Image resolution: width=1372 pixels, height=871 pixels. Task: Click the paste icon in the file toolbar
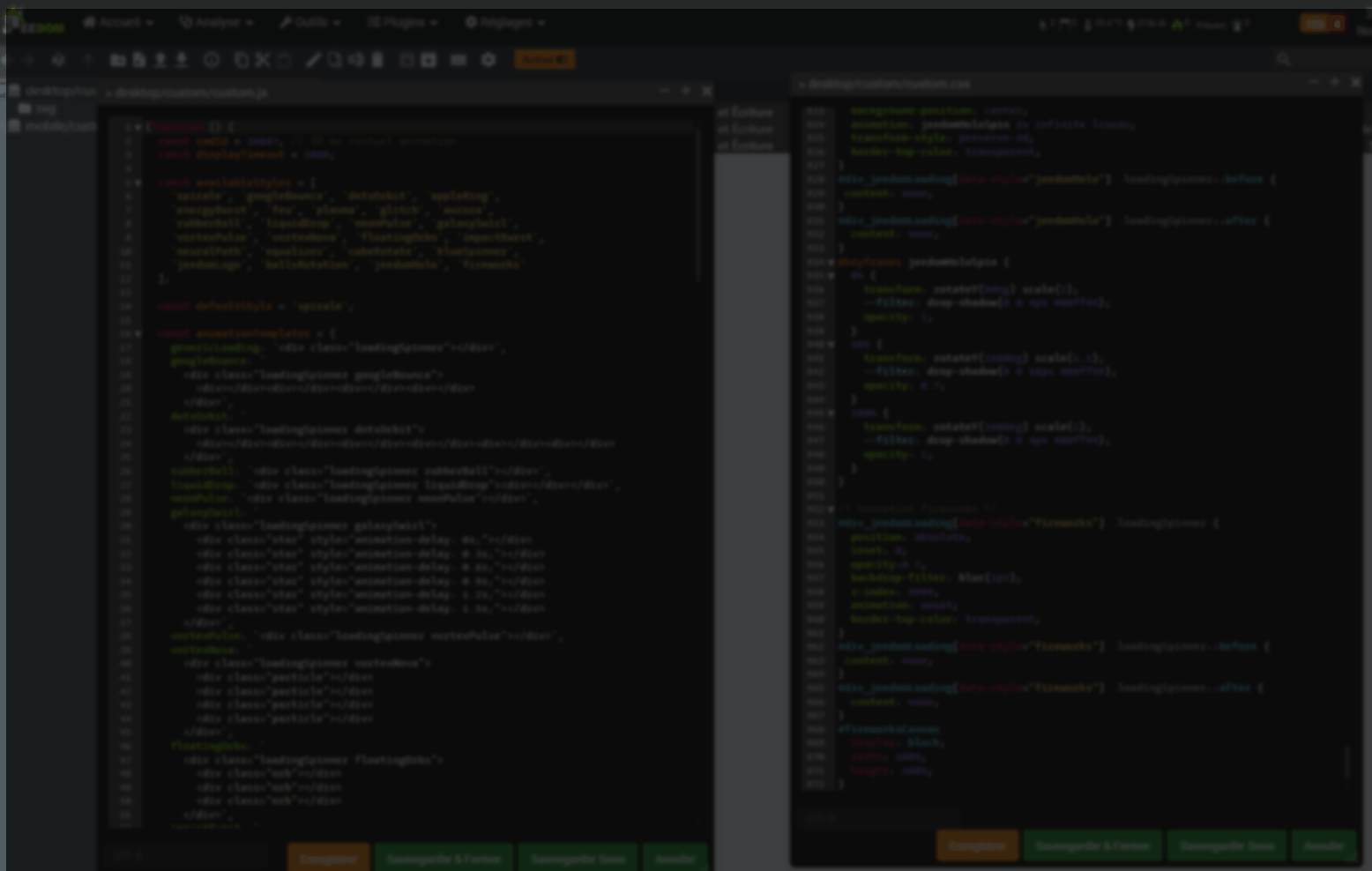[284, 60]
